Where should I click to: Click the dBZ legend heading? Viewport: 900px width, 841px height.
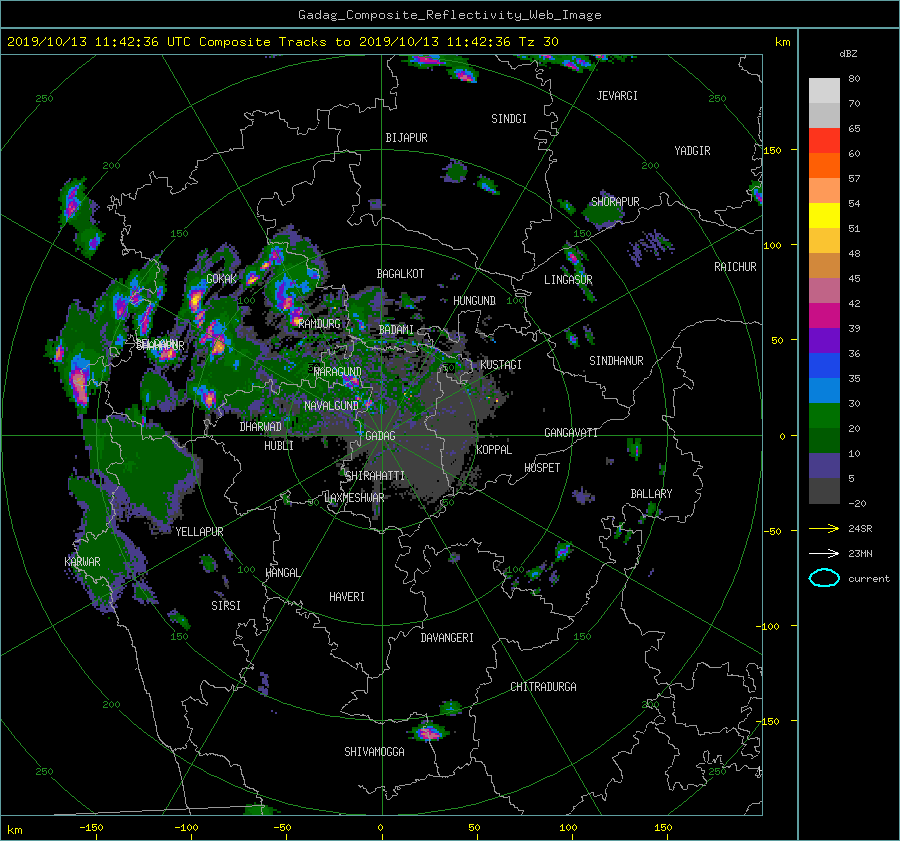point(848,54)
